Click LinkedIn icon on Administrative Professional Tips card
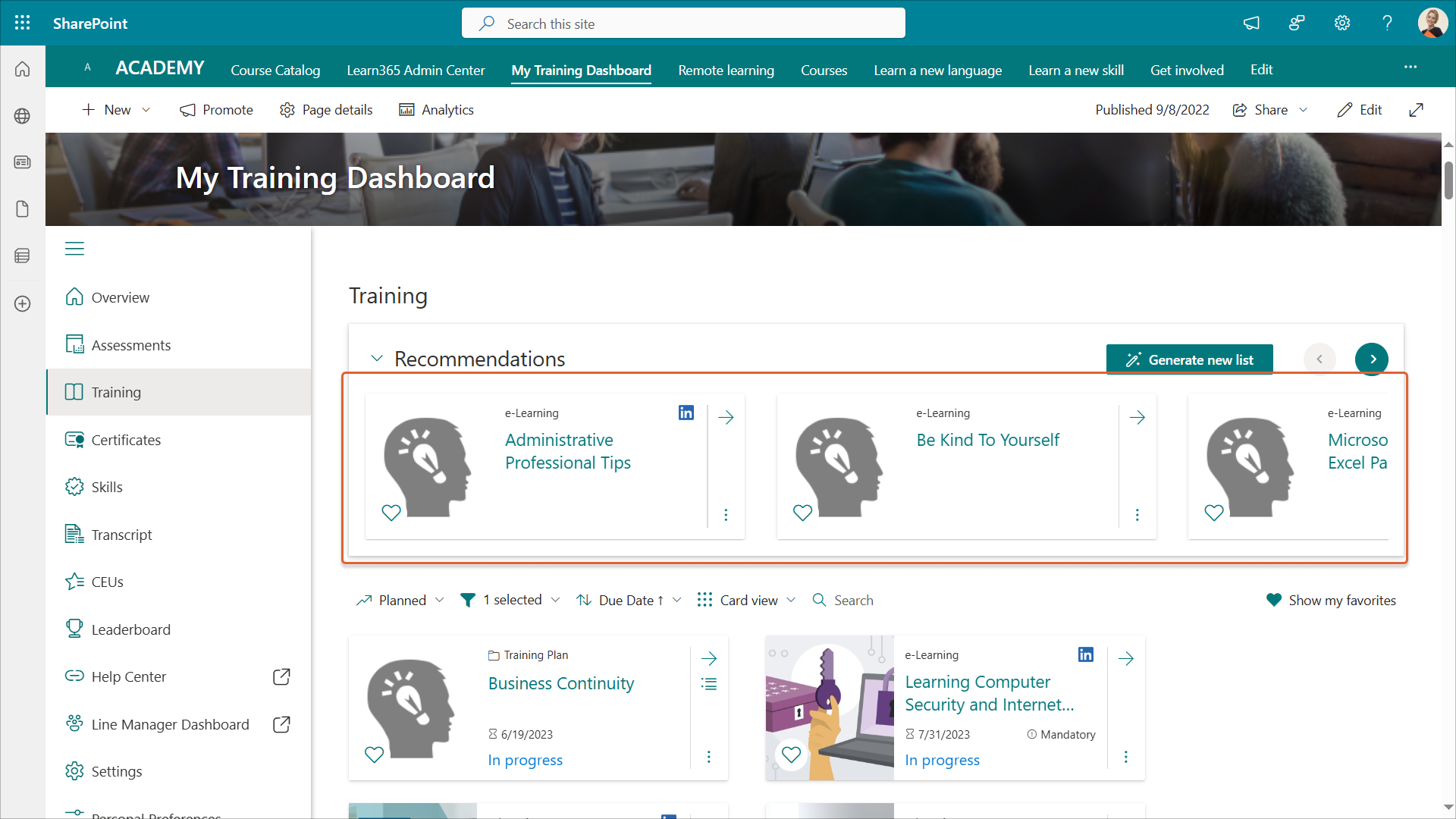This screenshot has width=1456, height=819. click(686, 413)
